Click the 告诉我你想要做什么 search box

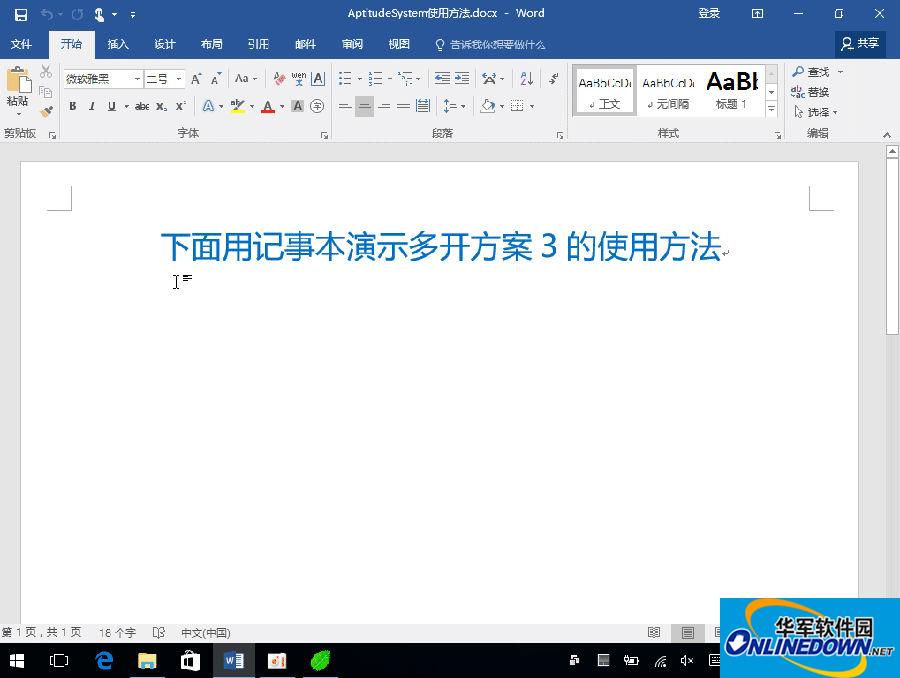click(490, 45)
